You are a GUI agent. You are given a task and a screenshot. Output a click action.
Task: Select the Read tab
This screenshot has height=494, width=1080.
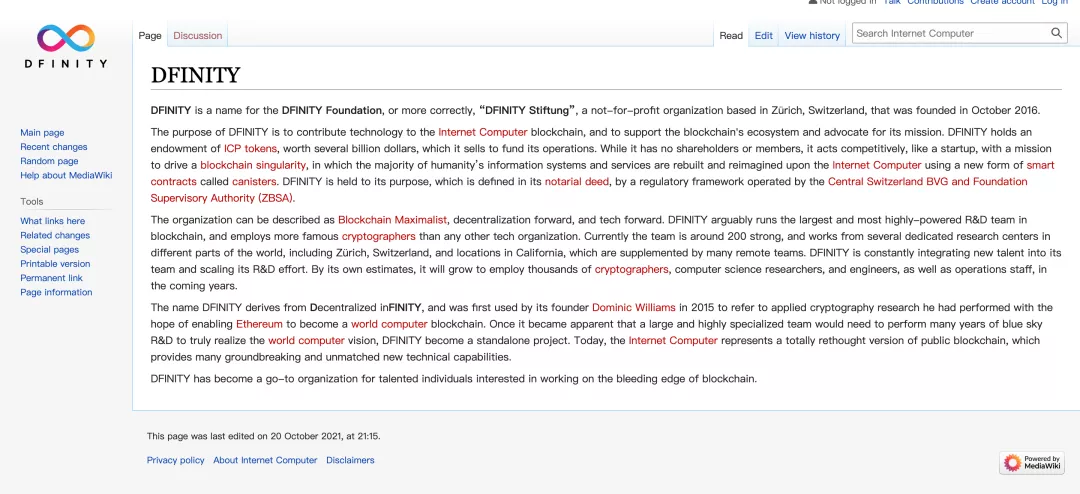[x=731, y=36]
